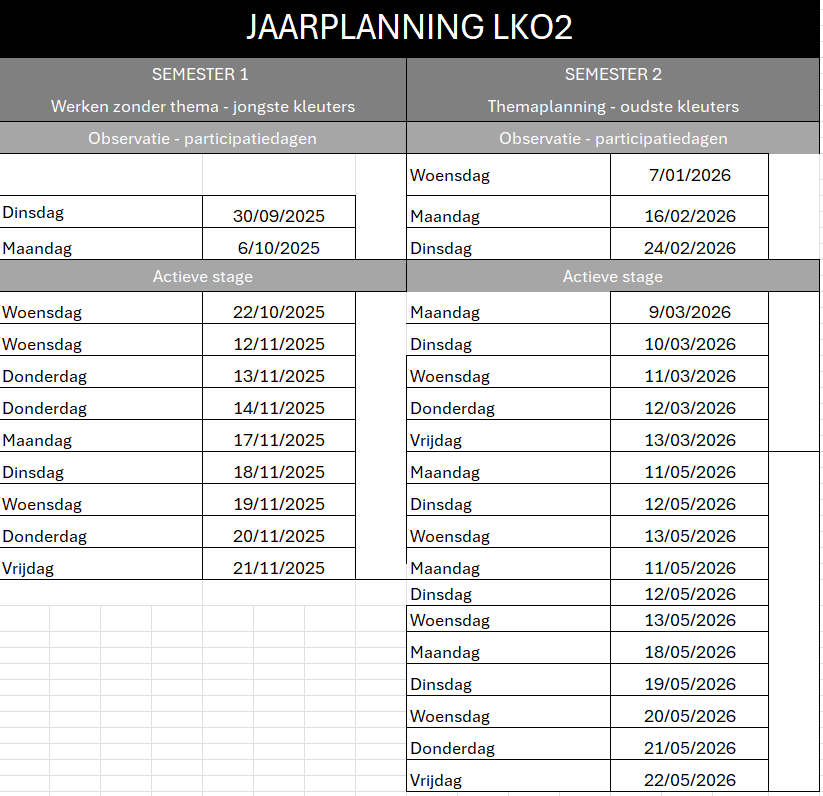
Task: Select the 9/03/2026 date cell
Action: tap(689, 312)
